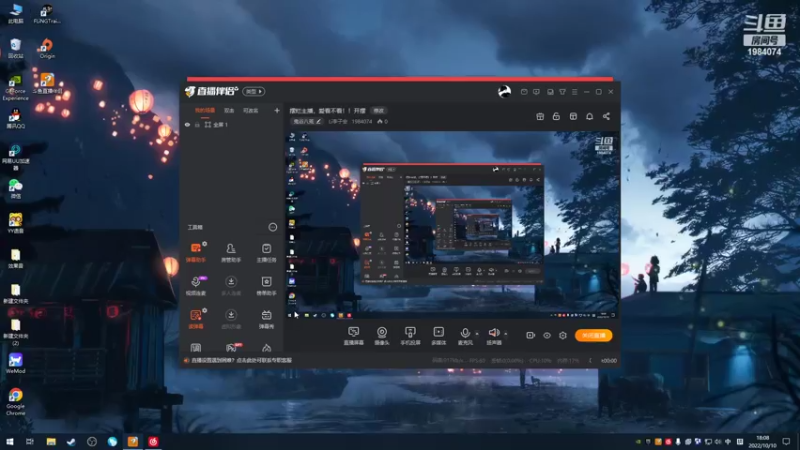This screenshot has width=800, height=450.
Task: Switch to the second scene tab
Action: tap(229, 110)
